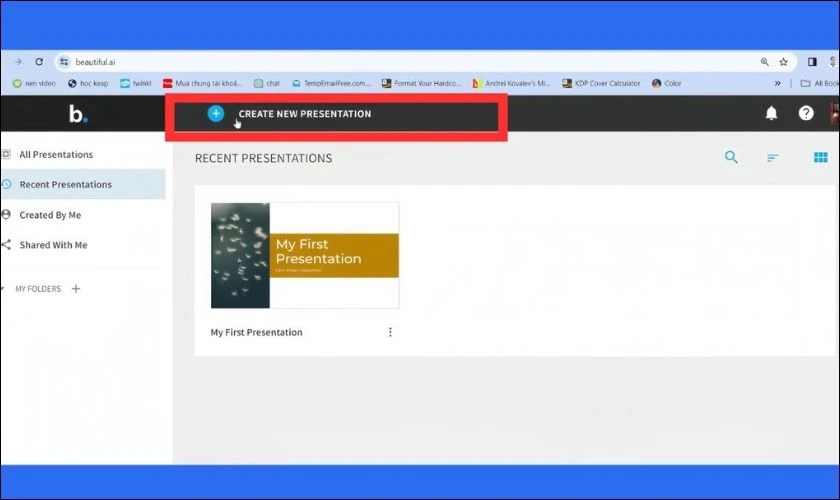Open Created By Me section
This screenshot has width=840, height=500.
click(x=83, y=215)
